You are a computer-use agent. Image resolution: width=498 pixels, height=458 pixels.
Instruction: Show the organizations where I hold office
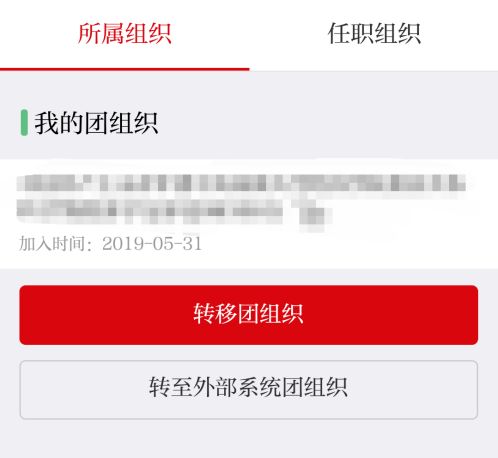374,34
